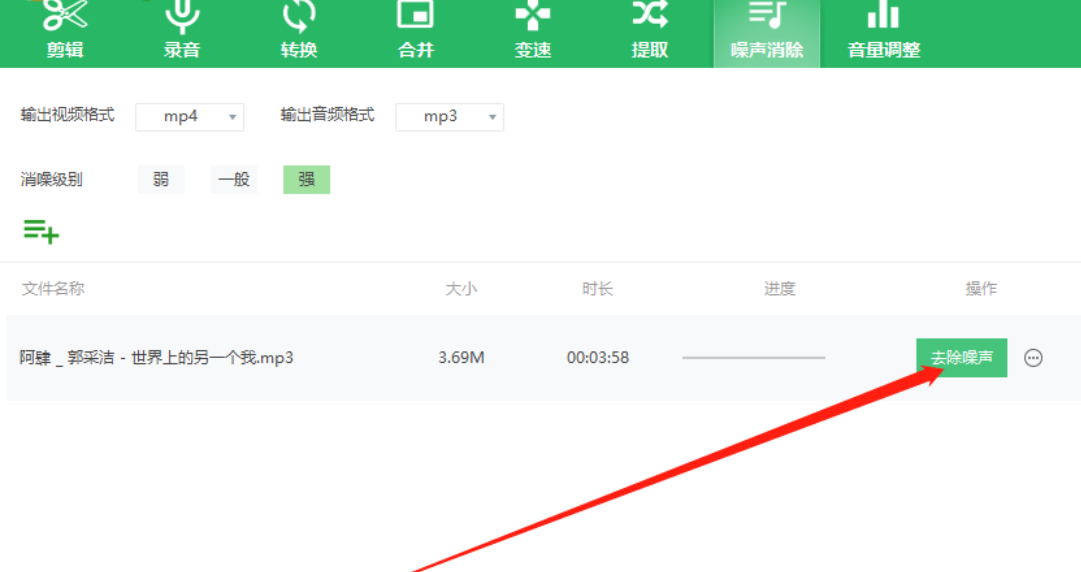Click the add files list-plus icon
This screenshot has height=572, width=1081.
tap(41, 231)
